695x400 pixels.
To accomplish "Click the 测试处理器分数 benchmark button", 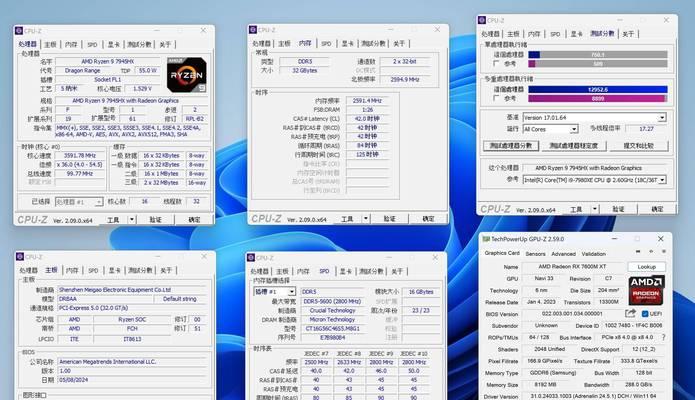I will [x=511, y=146].
